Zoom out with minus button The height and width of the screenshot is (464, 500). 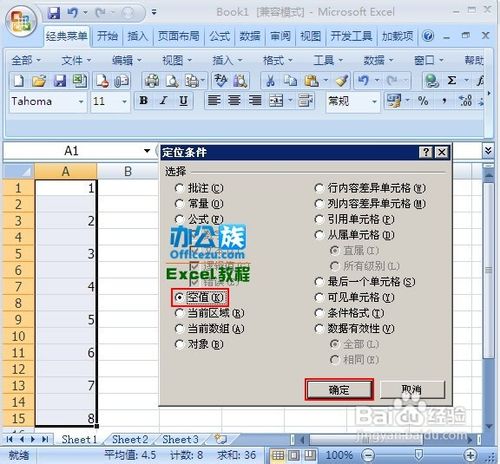(x=368, y=455)
